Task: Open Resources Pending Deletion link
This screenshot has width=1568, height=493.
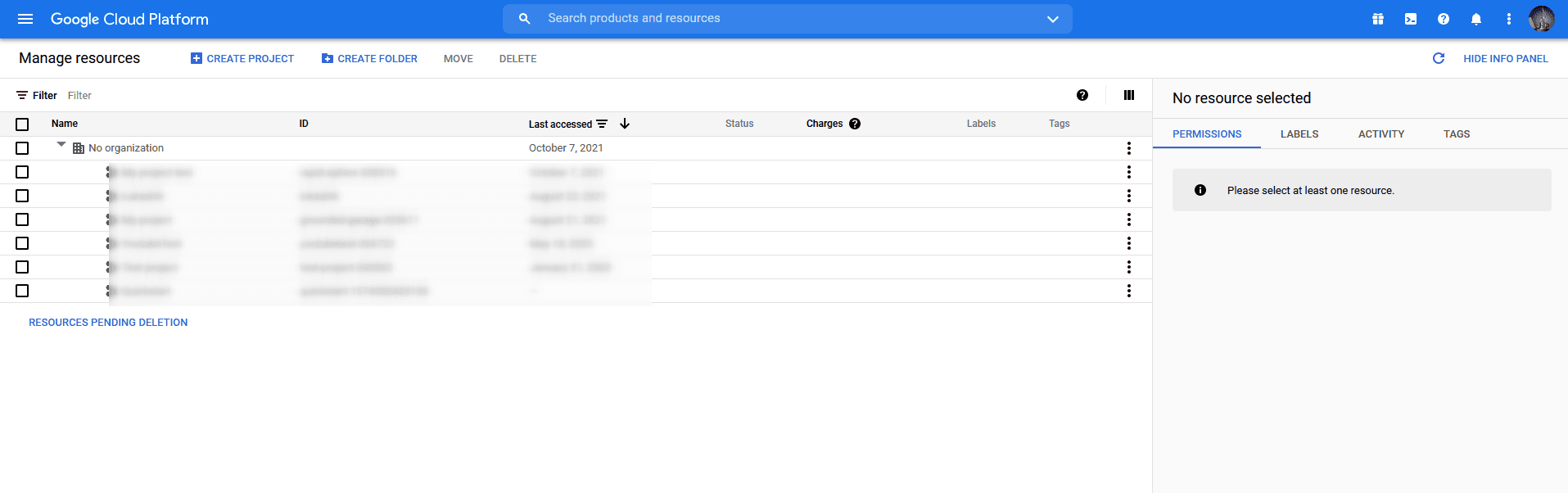Action: click(108, 323)
